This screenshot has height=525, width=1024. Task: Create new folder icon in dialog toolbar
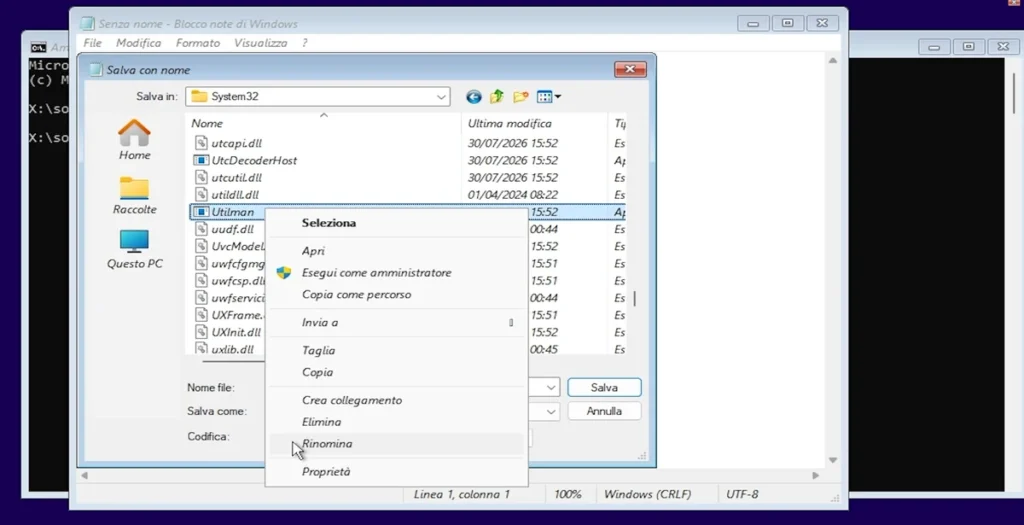[x=520, y=97]
